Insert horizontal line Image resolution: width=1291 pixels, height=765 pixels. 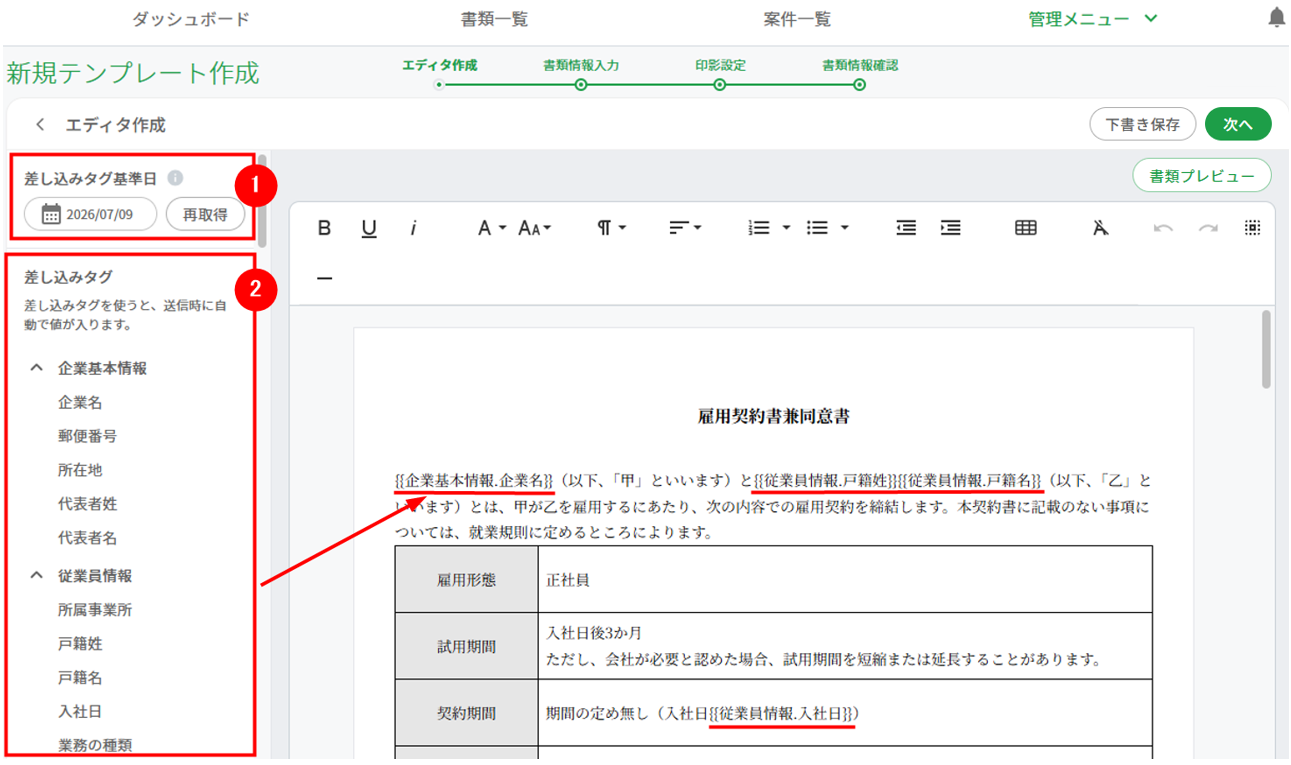[x=324, y=278]
